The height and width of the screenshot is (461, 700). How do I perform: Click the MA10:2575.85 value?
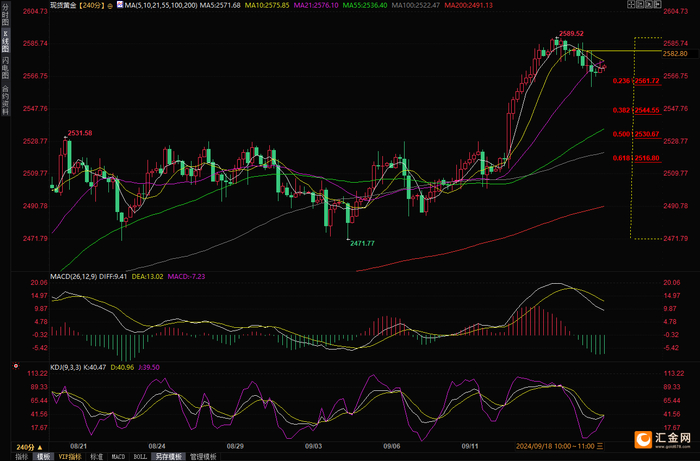click(267, 5)
